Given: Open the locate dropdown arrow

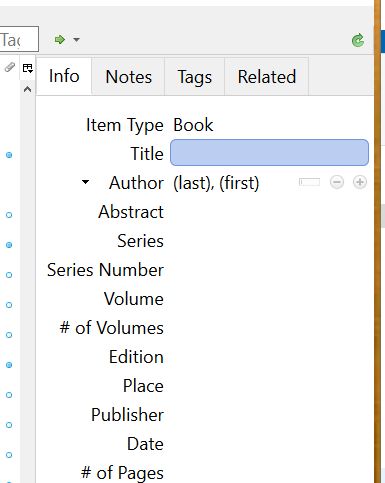Looking at the screenshot, I should tap(76, 40).
